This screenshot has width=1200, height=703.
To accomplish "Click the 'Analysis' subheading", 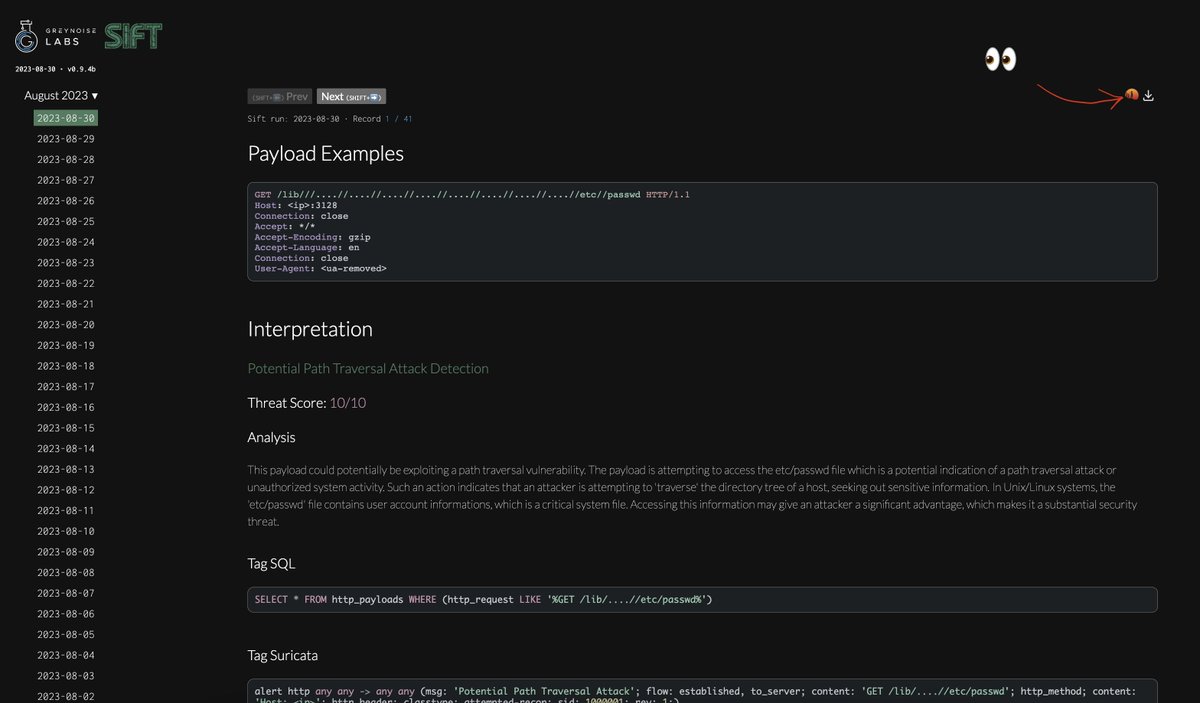I will click(x=271, y=438).
